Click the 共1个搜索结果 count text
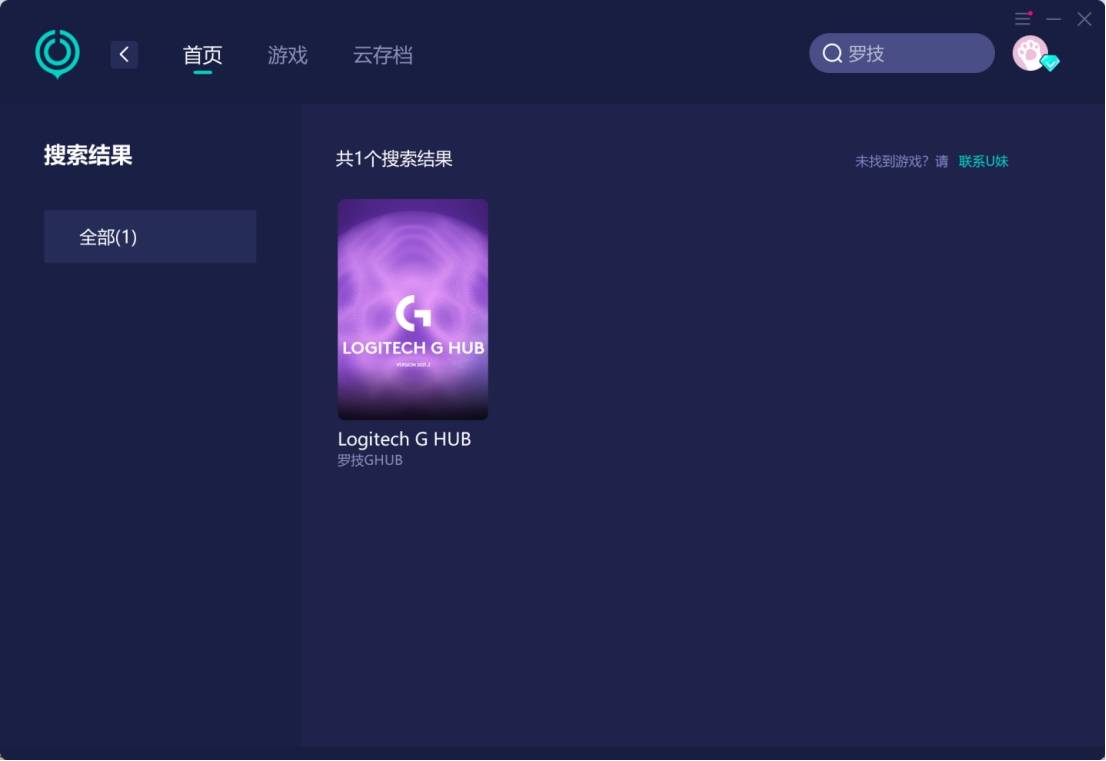The height and width of the screenshot is (761, 1106). point(394,159)
